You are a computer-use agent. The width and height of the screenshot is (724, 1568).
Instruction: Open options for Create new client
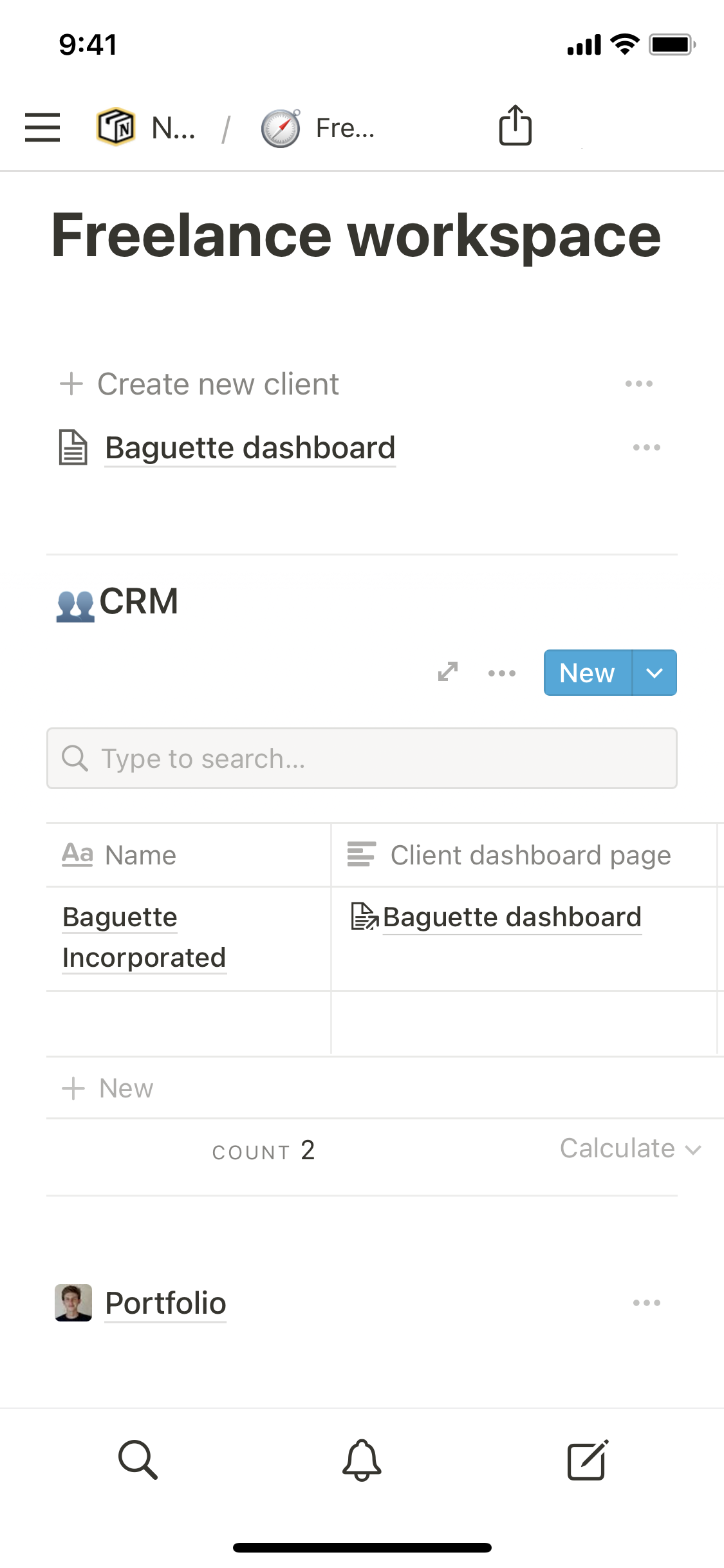point(638,384)
